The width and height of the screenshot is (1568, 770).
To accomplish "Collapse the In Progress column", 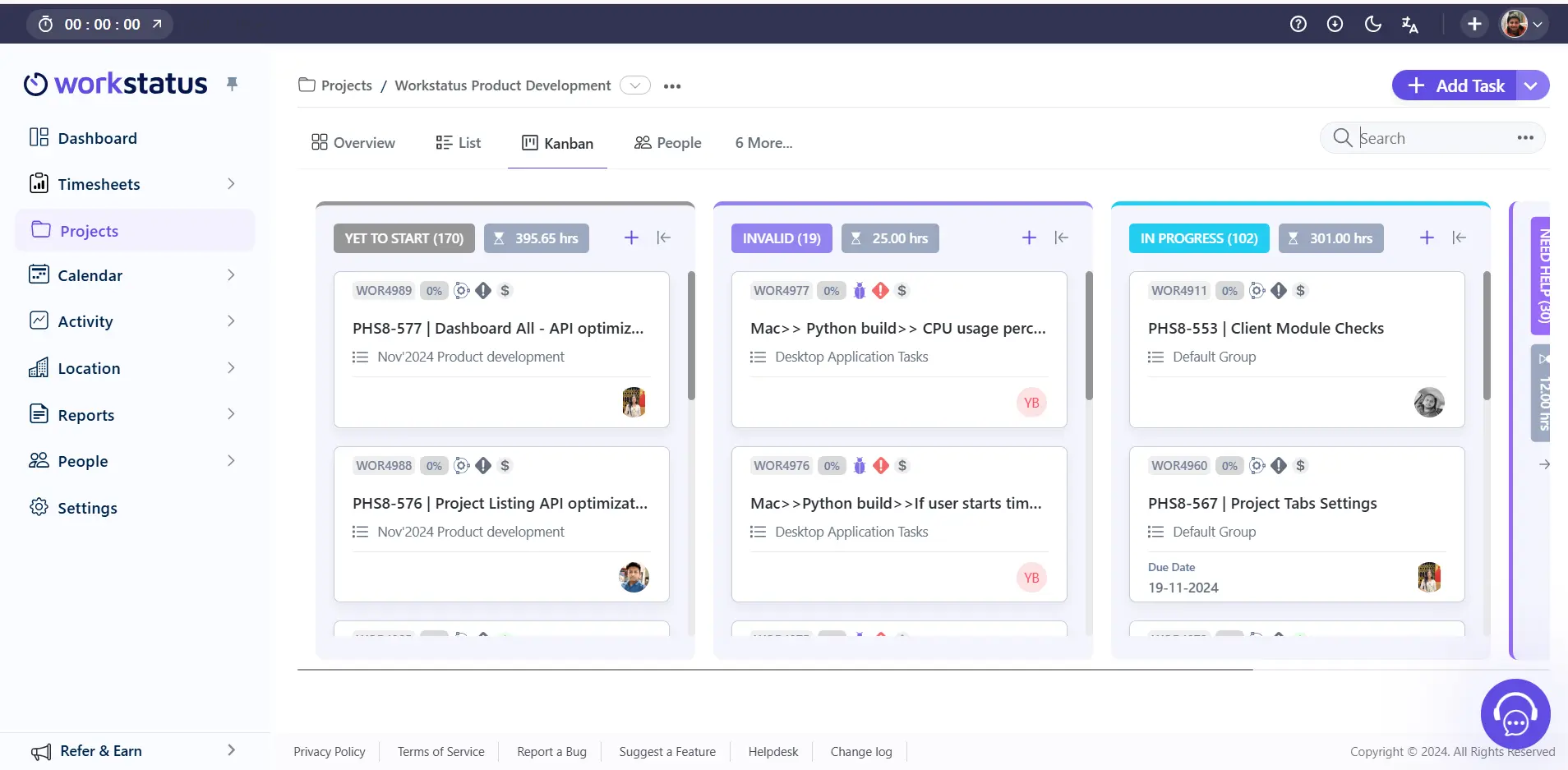I will (x=1460, y=237).
